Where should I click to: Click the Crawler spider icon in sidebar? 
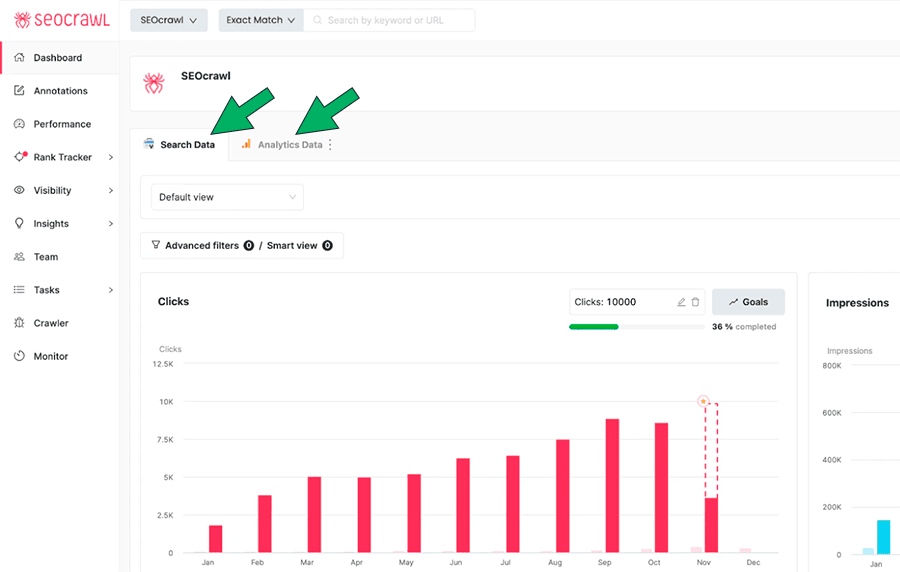tap(19, 323)
